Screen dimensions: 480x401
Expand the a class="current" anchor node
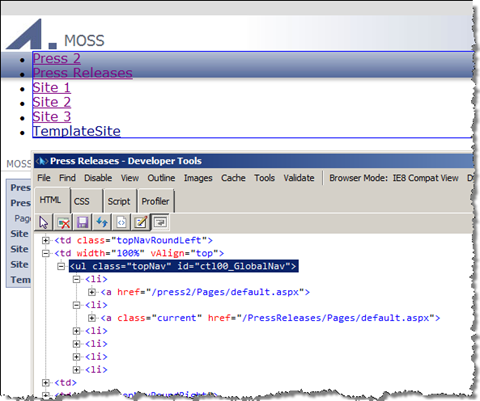(x=92, y=318)
